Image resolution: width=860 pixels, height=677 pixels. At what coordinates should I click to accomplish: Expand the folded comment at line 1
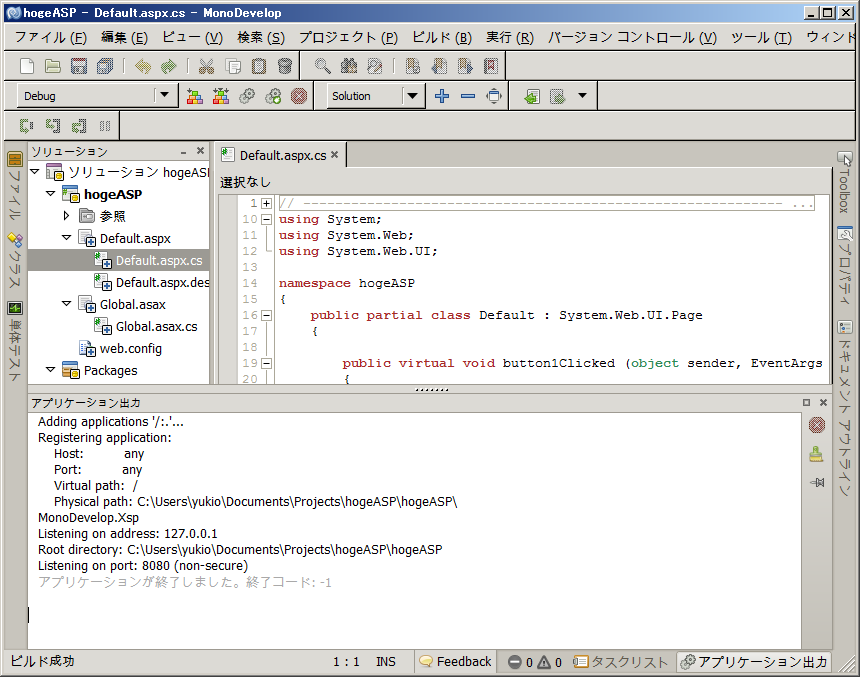(267, 203)
